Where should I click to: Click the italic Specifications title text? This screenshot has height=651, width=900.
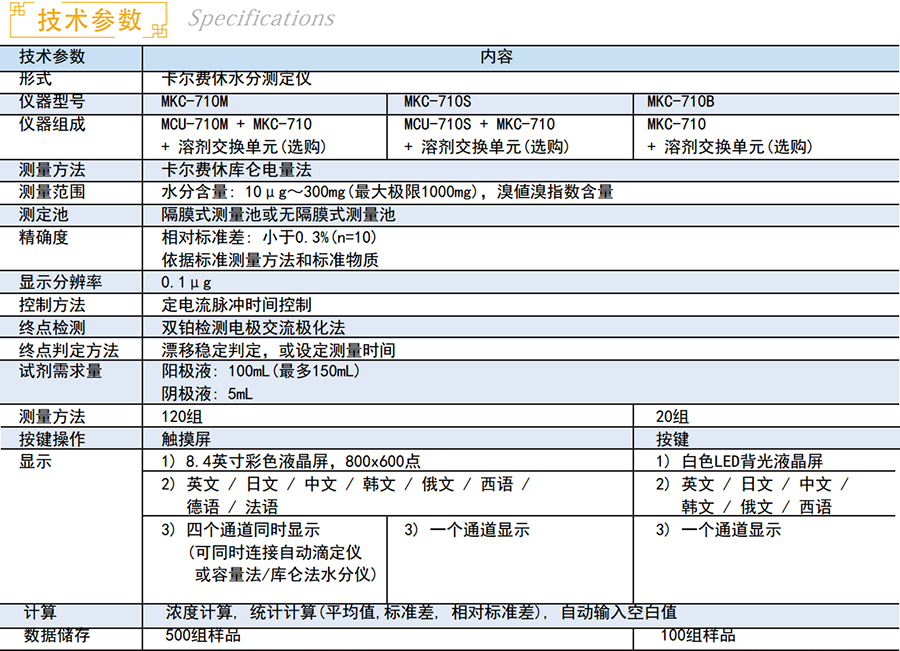click(x=261, y=19)
